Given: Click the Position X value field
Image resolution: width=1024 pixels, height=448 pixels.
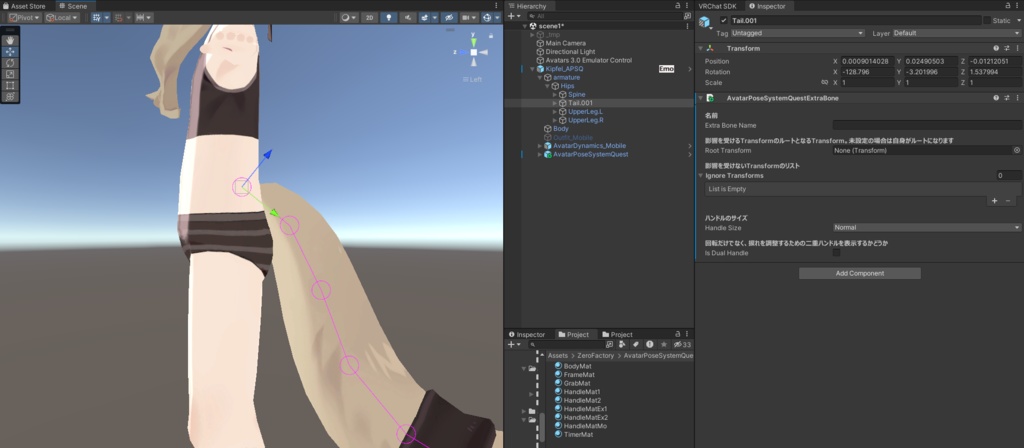Looking at the screenshot, I should (x=867, y=61).
